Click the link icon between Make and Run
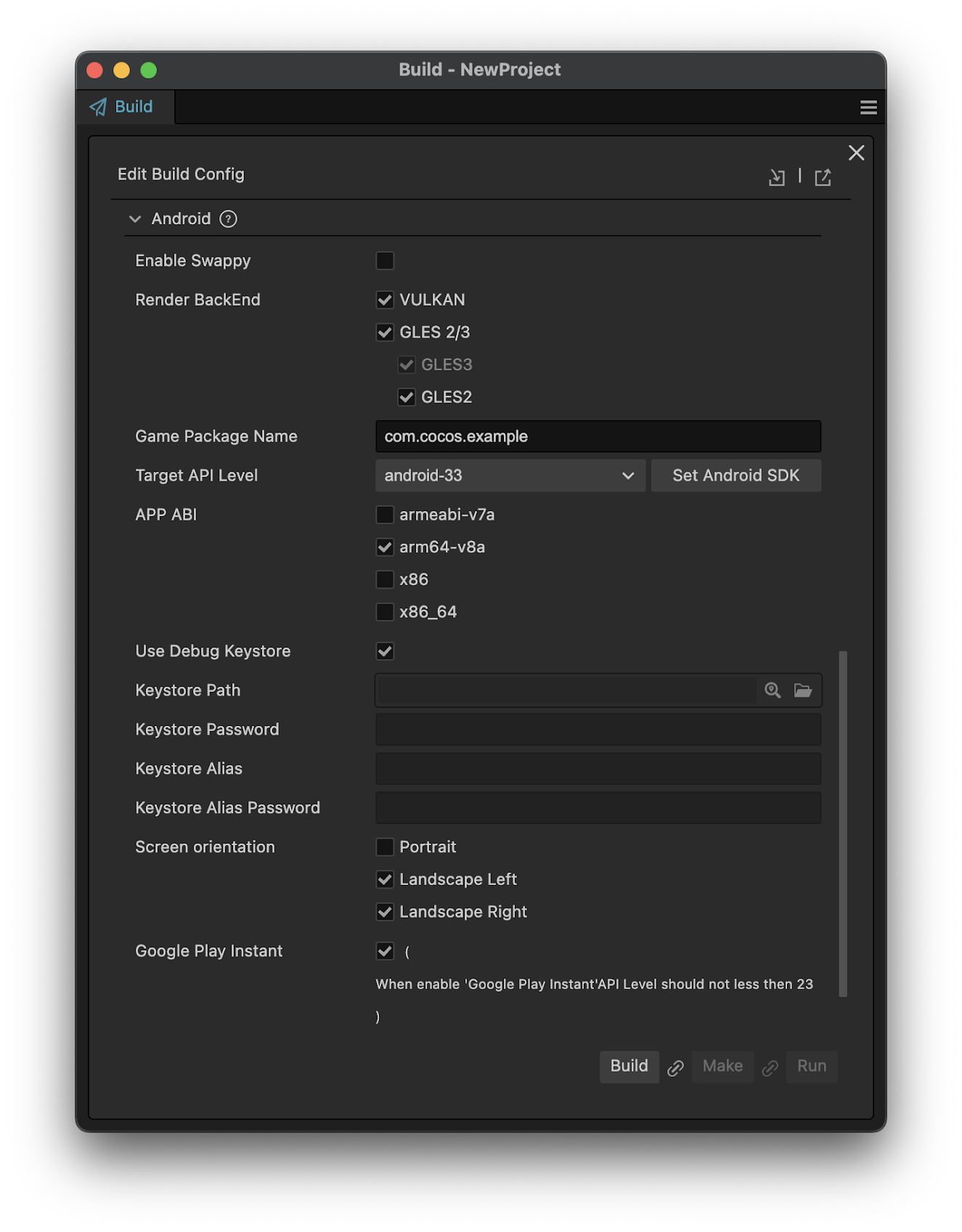 770,1068
